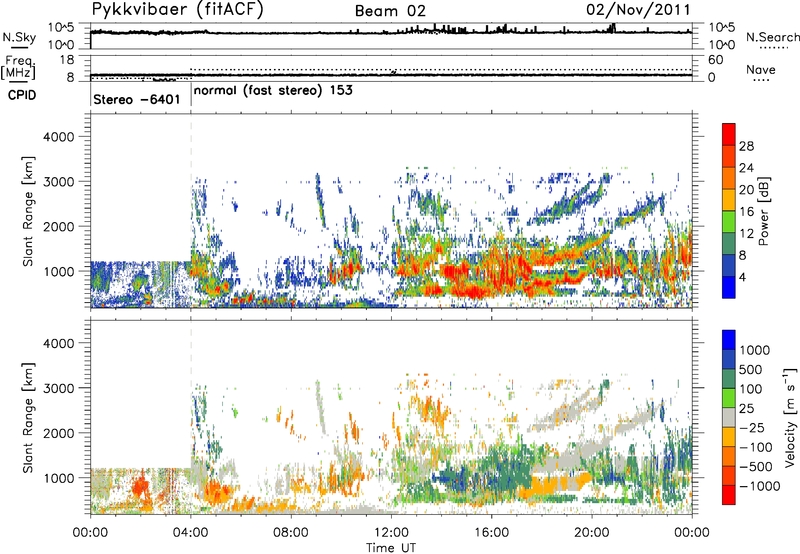The width and height of the screenshot is (800, 554).
Task: Click the Time UT axis title
Action: [x=391, y=548]
